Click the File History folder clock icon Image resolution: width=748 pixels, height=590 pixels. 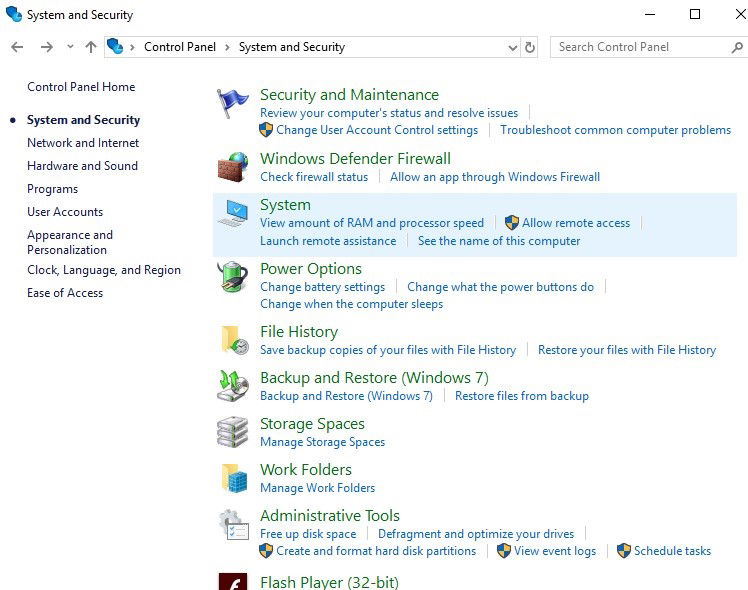(235, 340)
